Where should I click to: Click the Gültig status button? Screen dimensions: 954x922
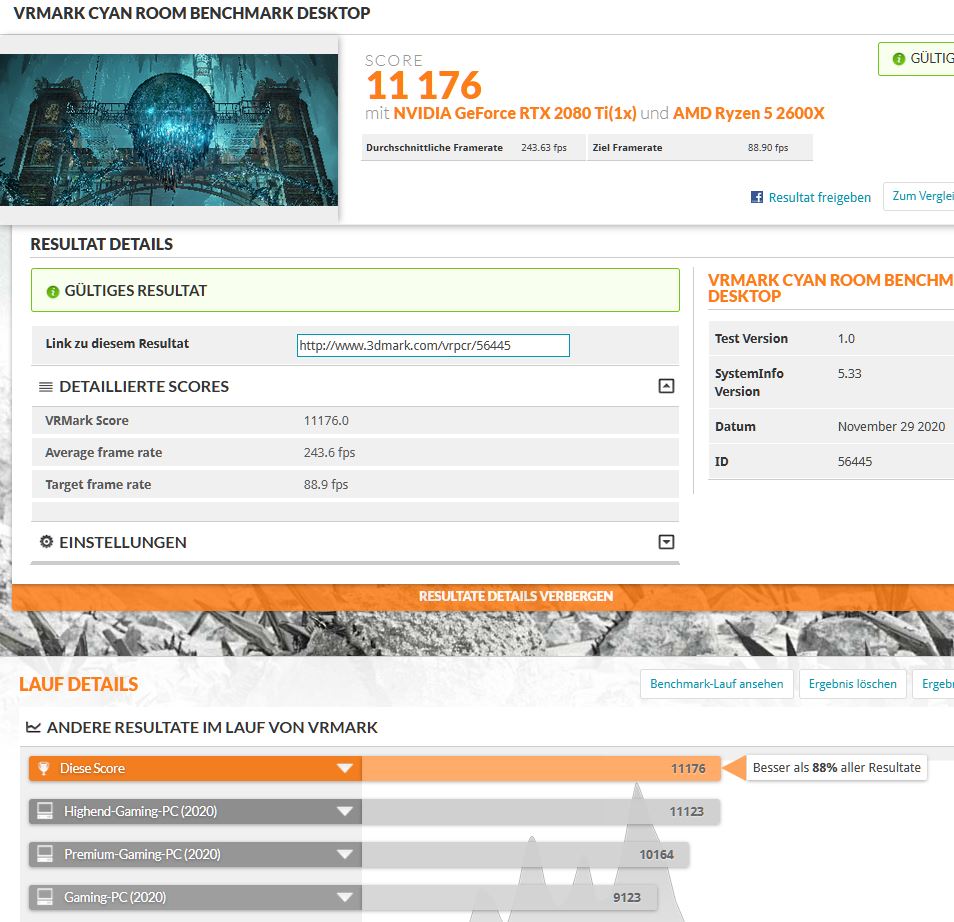coord(916,59)
